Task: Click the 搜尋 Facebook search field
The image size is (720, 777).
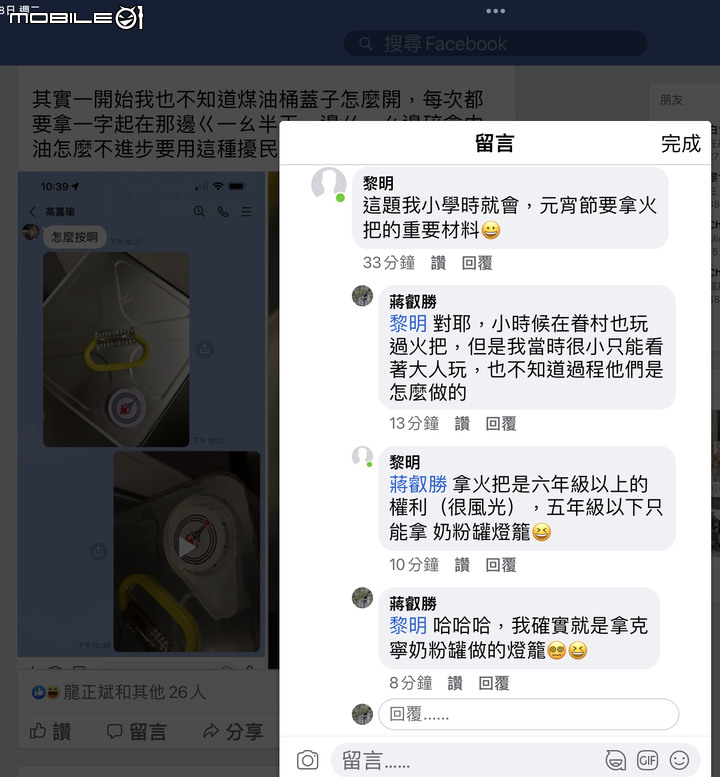Action: (x=496, y=44)
